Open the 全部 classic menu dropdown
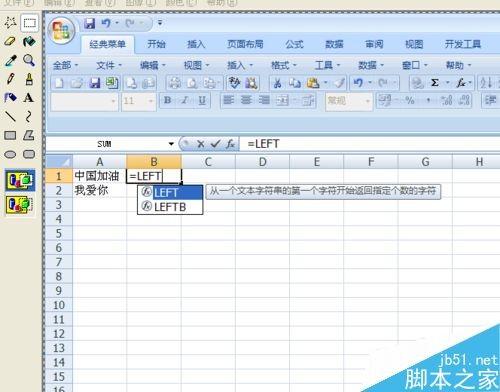 tap(65, 65)
